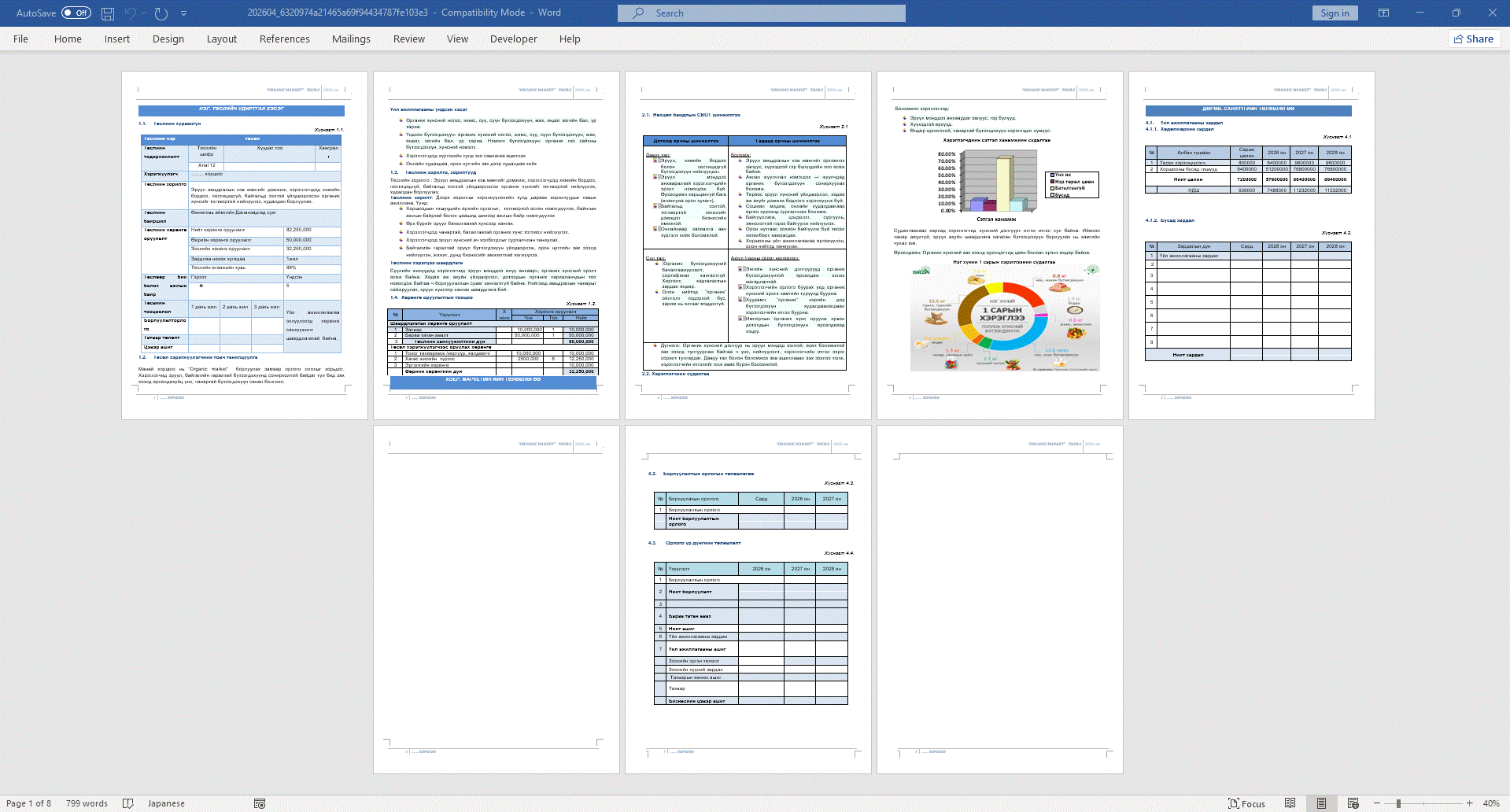Open the 40% zoom level dialog
The height and width of the screenshot is (812, 1510).
1490,803
